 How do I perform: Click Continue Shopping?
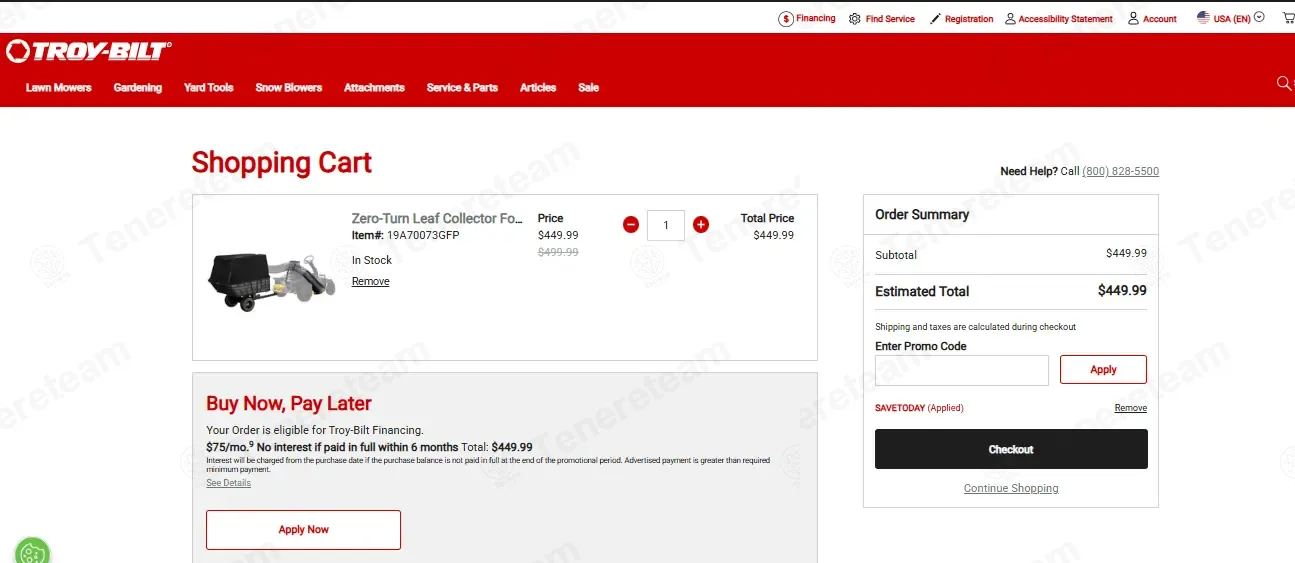1011,489
